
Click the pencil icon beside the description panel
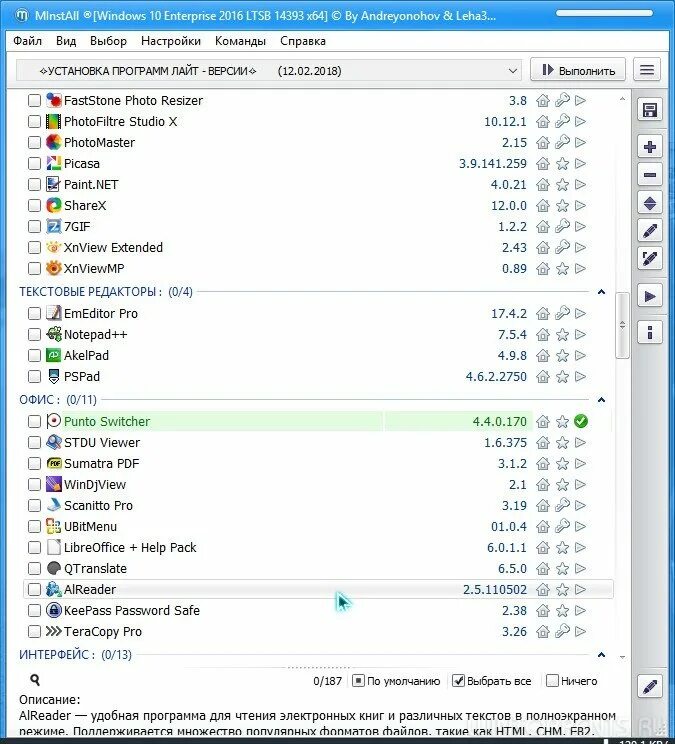(x=649, y=687)
